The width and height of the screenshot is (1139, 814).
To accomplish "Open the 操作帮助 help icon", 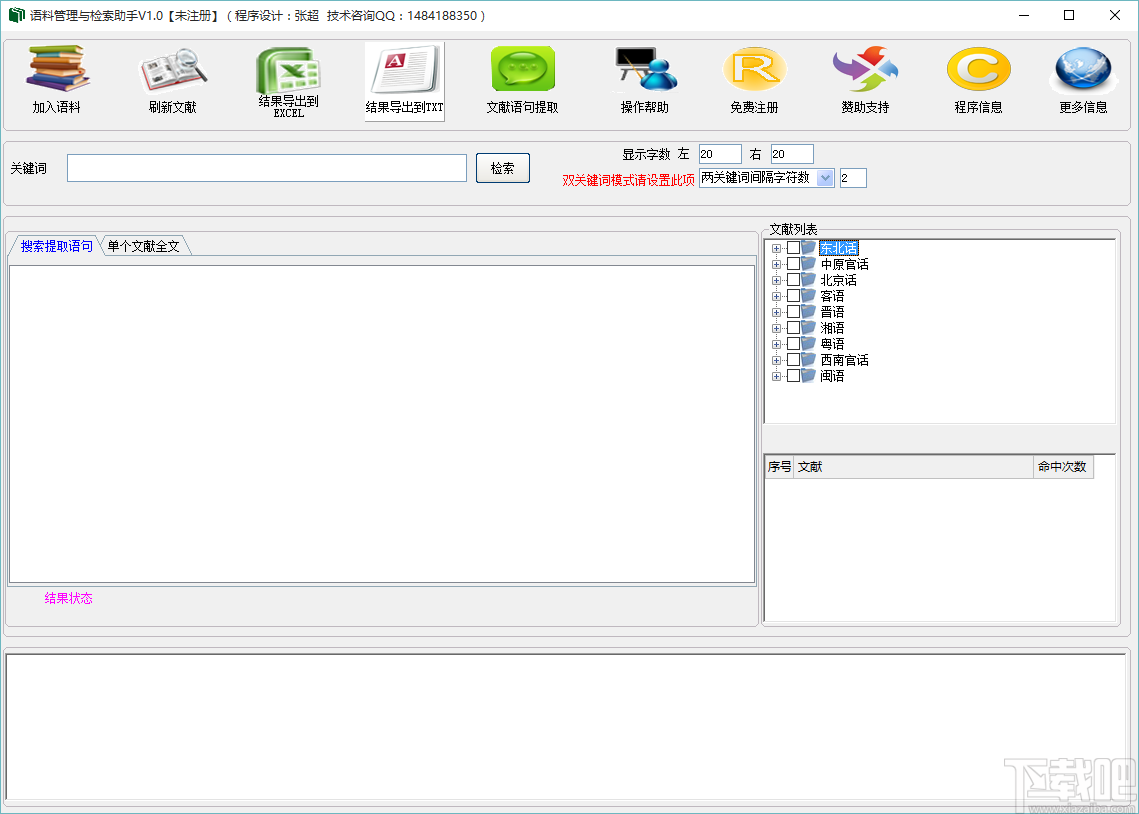I will pyautogui.click(x=645, y=70).
